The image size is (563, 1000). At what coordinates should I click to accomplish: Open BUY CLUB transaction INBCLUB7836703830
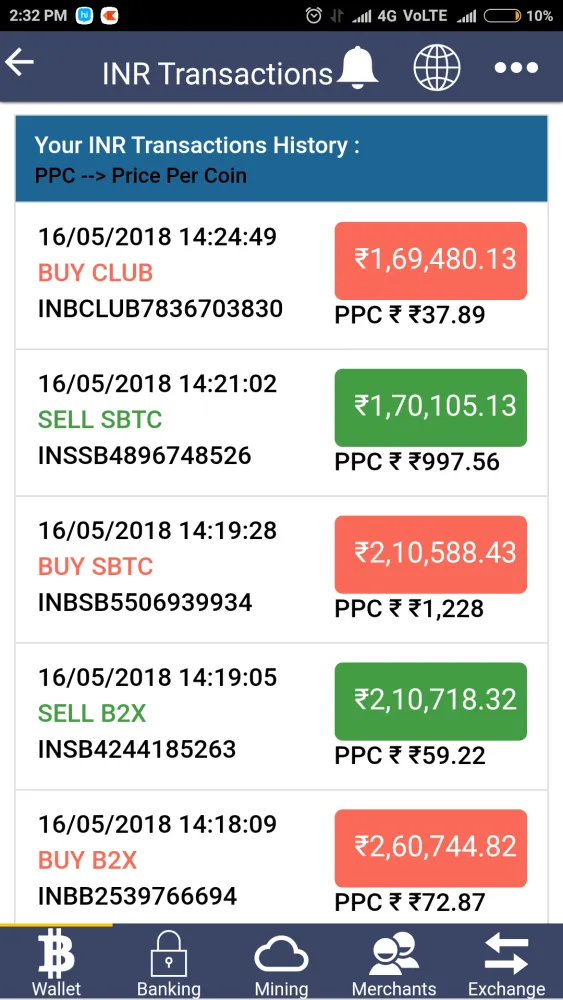(x=281, y=276)
